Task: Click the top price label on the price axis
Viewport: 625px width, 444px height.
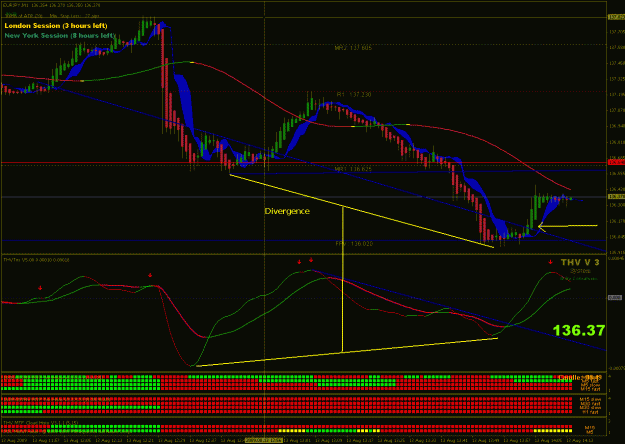Action: pyautogui.click(x=616, y=17)
